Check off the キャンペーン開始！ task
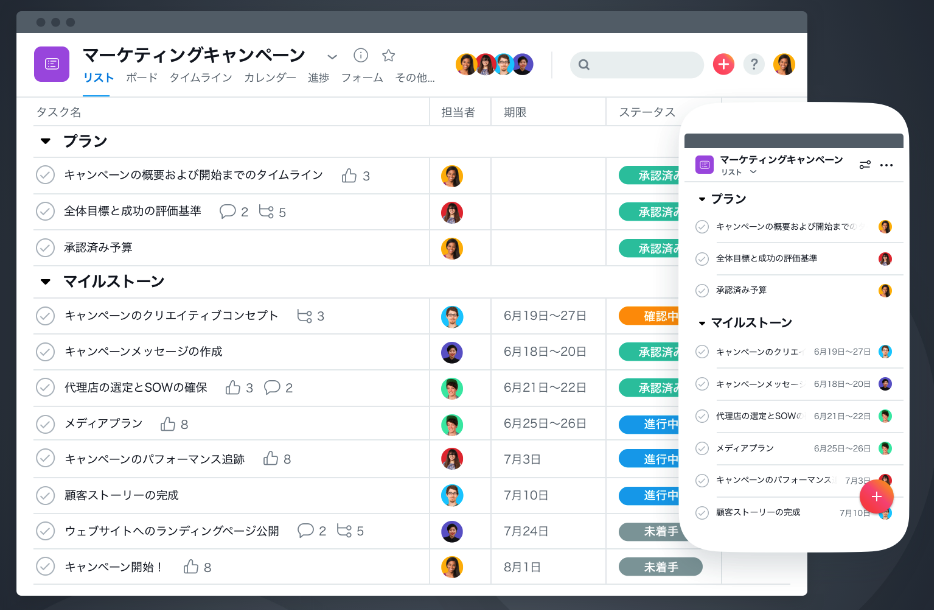 point(45,567)
